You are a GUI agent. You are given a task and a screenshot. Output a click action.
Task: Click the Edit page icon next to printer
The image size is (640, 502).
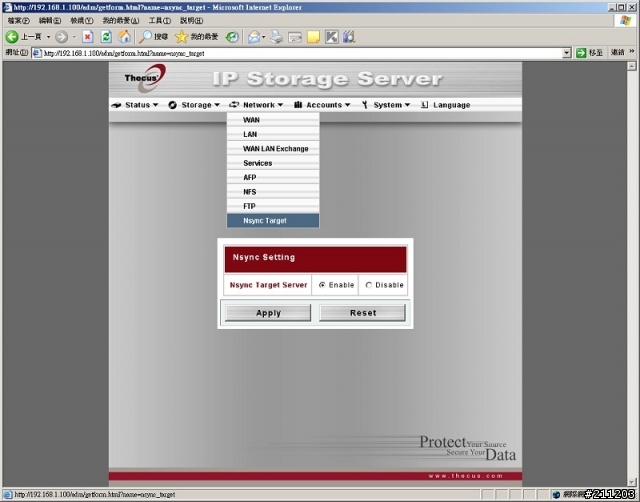(295, 38)
